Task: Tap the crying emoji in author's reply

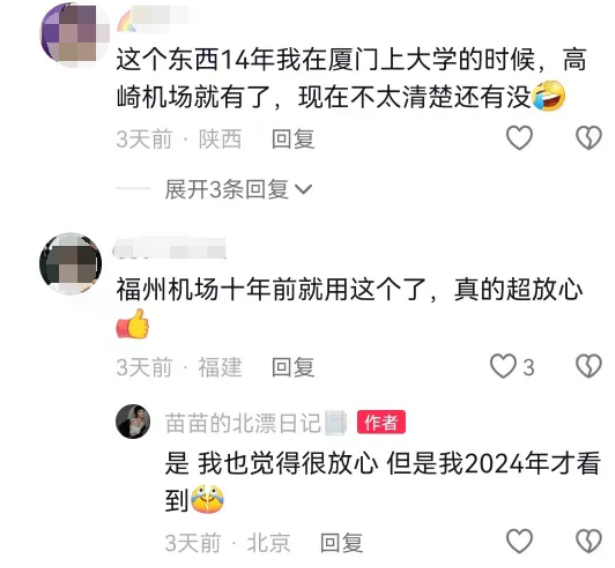Action: click(x=207, y=499)
